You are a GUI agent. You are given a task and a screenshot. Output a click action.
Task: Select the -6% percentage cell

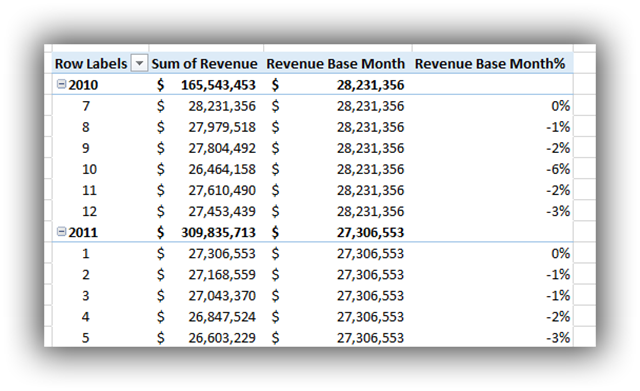click(493, 169)
